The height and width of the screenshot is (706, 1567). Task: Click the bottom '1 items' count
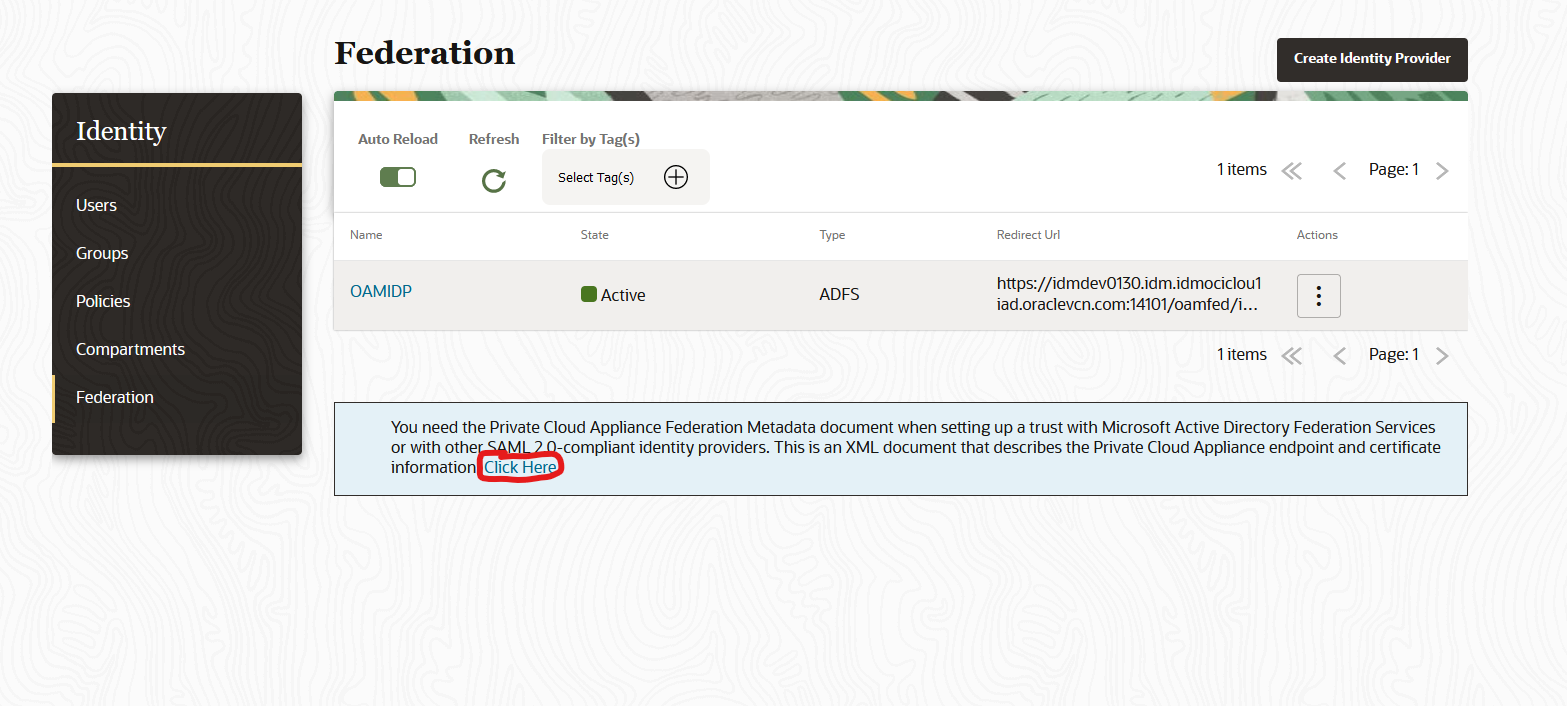click(1242, 355)
